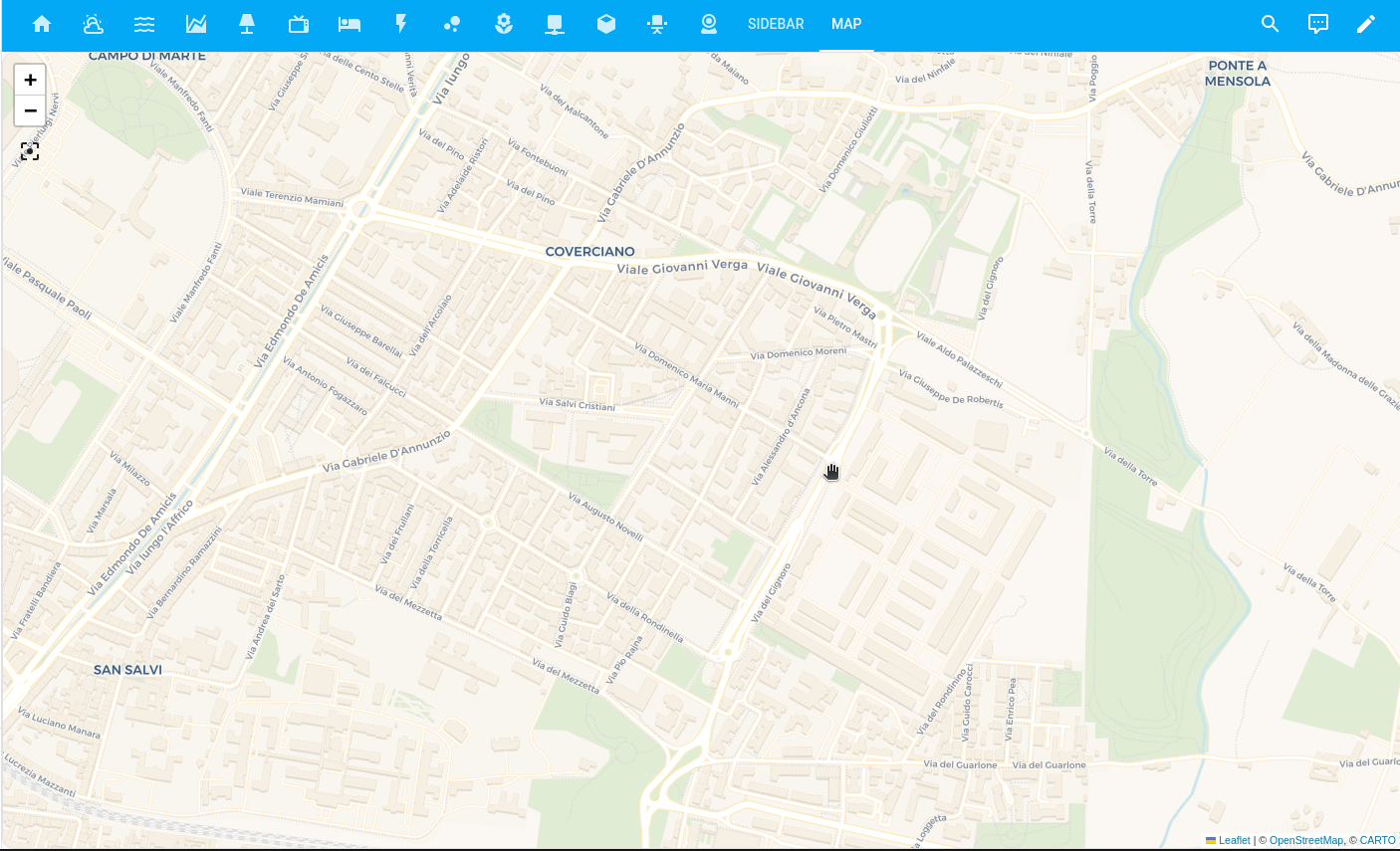
Task: Select the camera icon in the toolbar
Action: click(x=709, y=23)
